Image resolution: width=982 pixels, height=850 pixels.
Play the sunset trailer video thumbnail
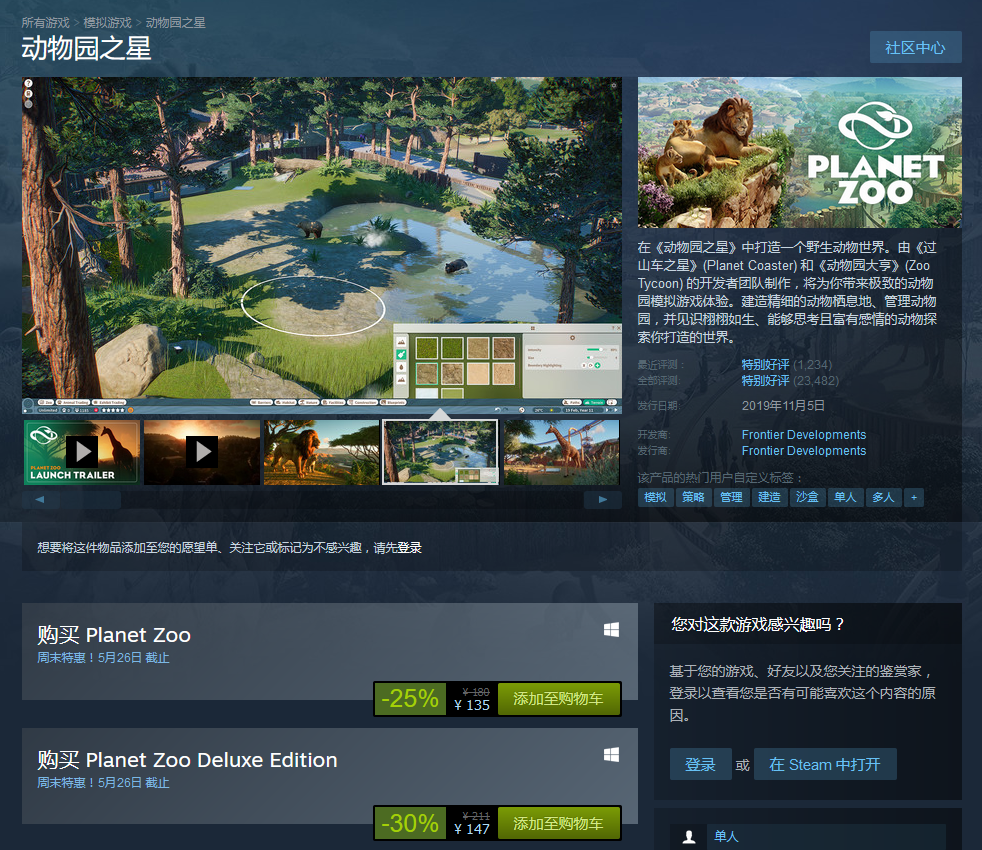(x=202, y=452)
